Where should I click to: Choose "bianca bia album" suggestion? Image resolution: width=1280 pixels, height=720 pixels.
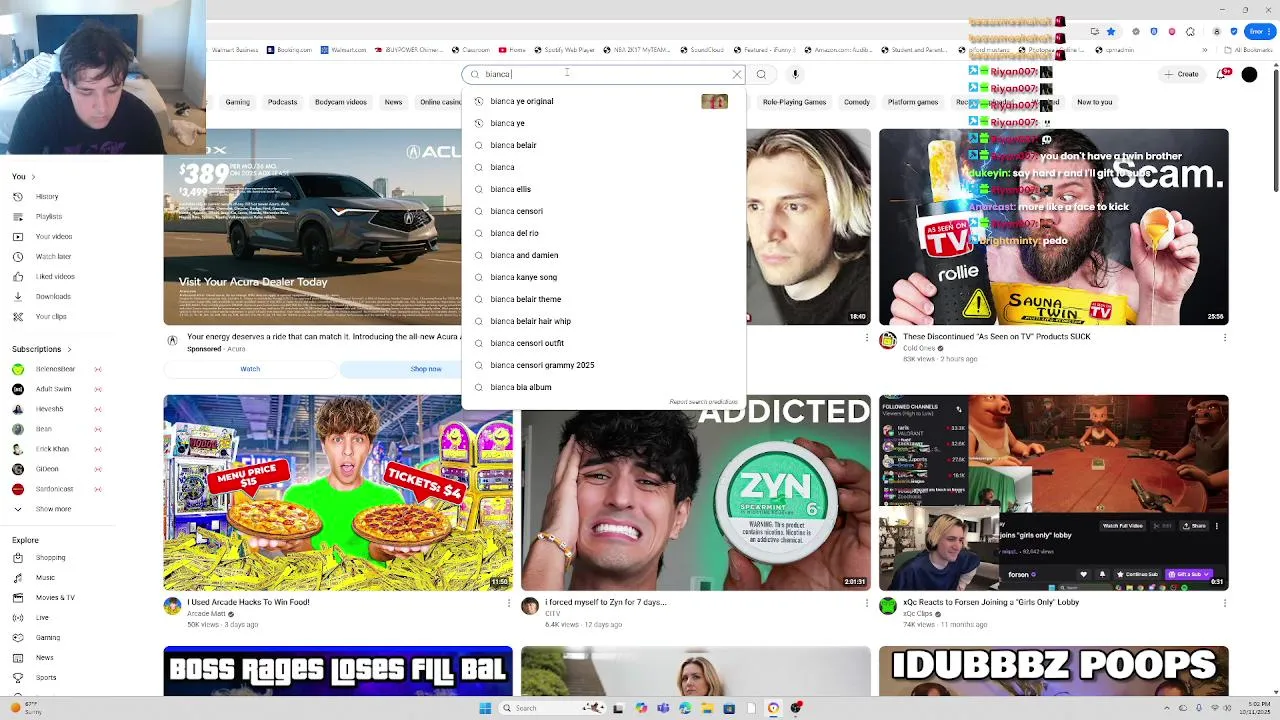point(604,387)
